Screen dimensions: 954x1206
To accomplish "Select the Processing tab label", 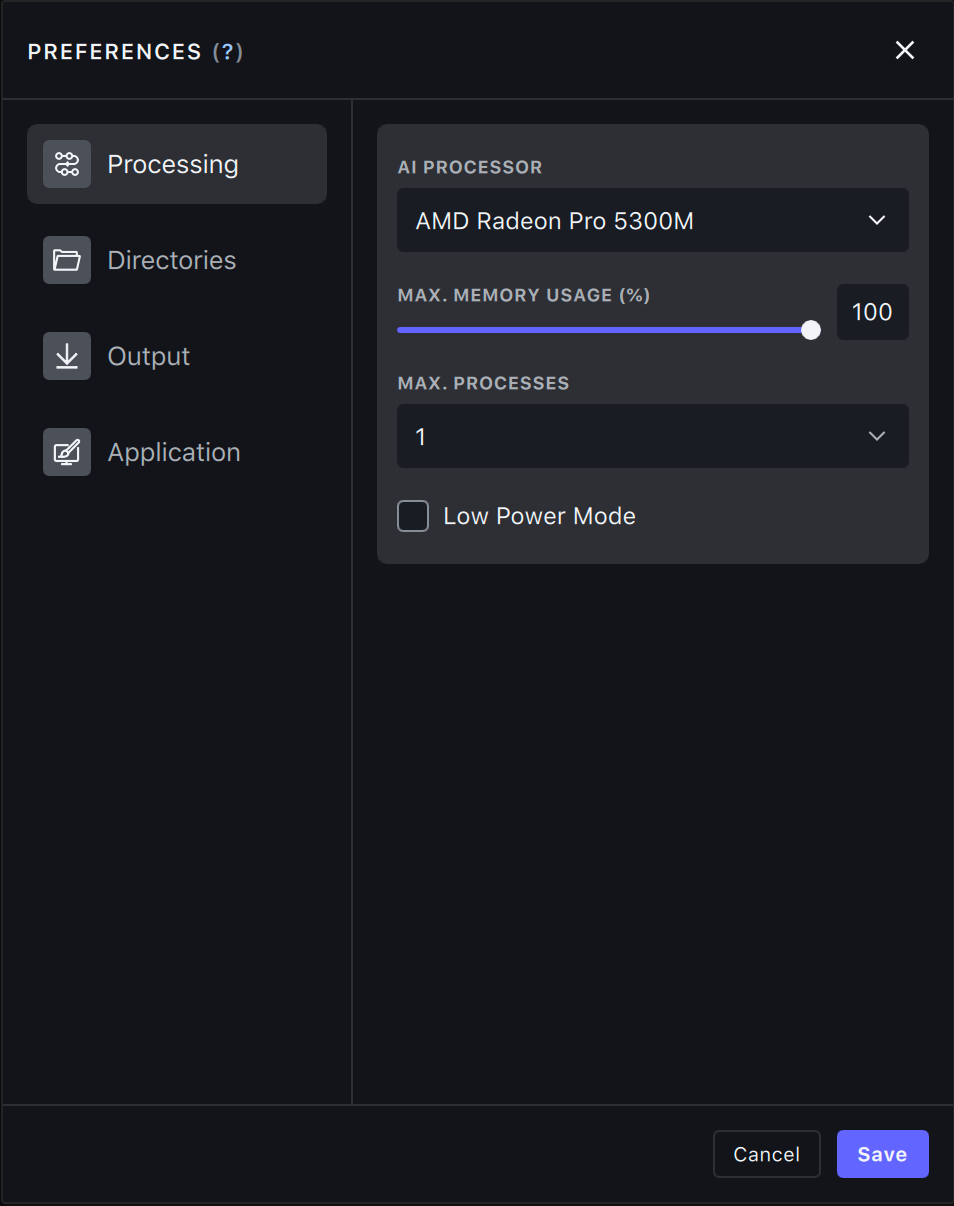I will (x=173, y=164).
